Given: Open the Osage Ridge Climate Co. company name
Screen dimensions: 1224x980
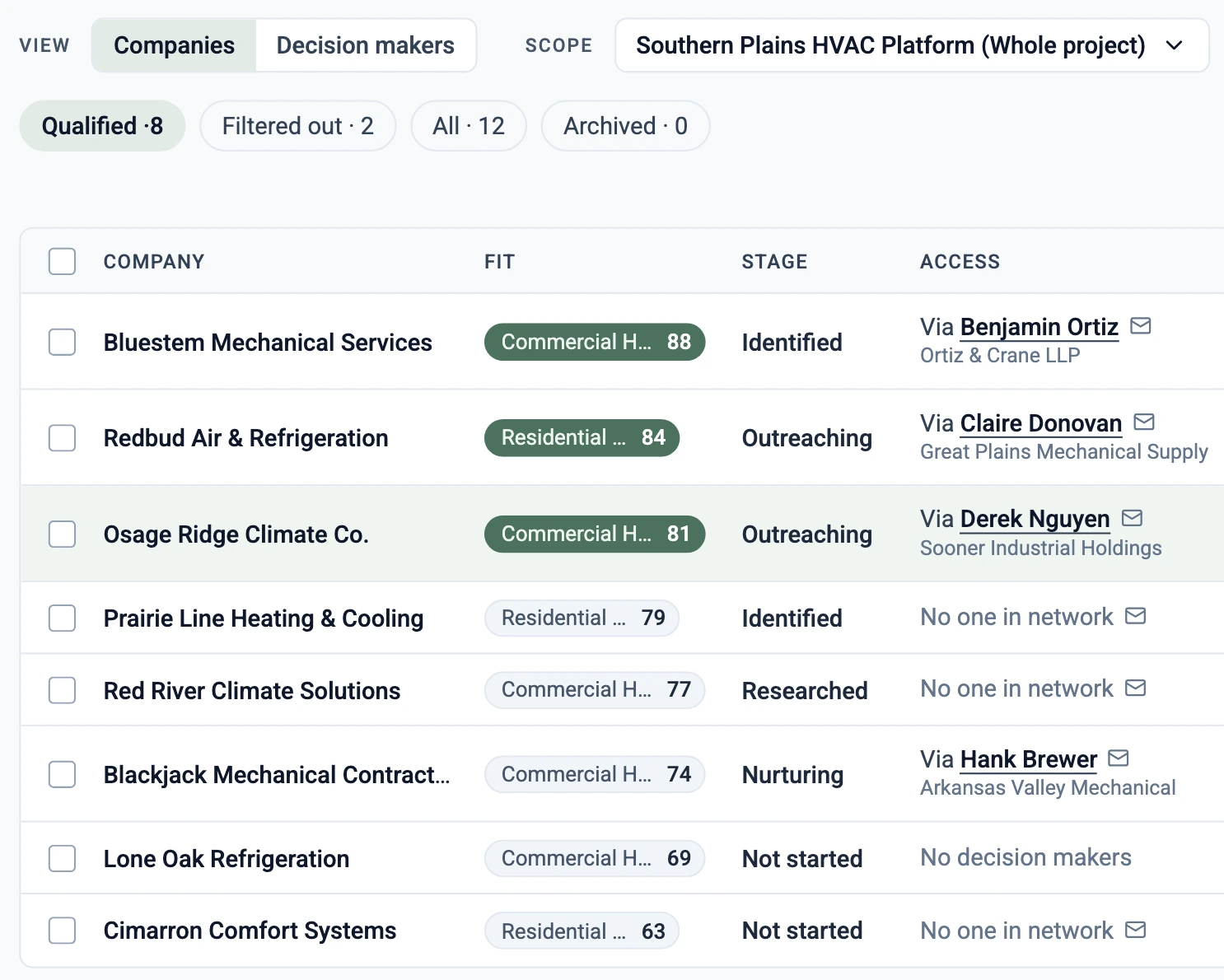Looking at the screenshot, I should click(x=236, y=534).
